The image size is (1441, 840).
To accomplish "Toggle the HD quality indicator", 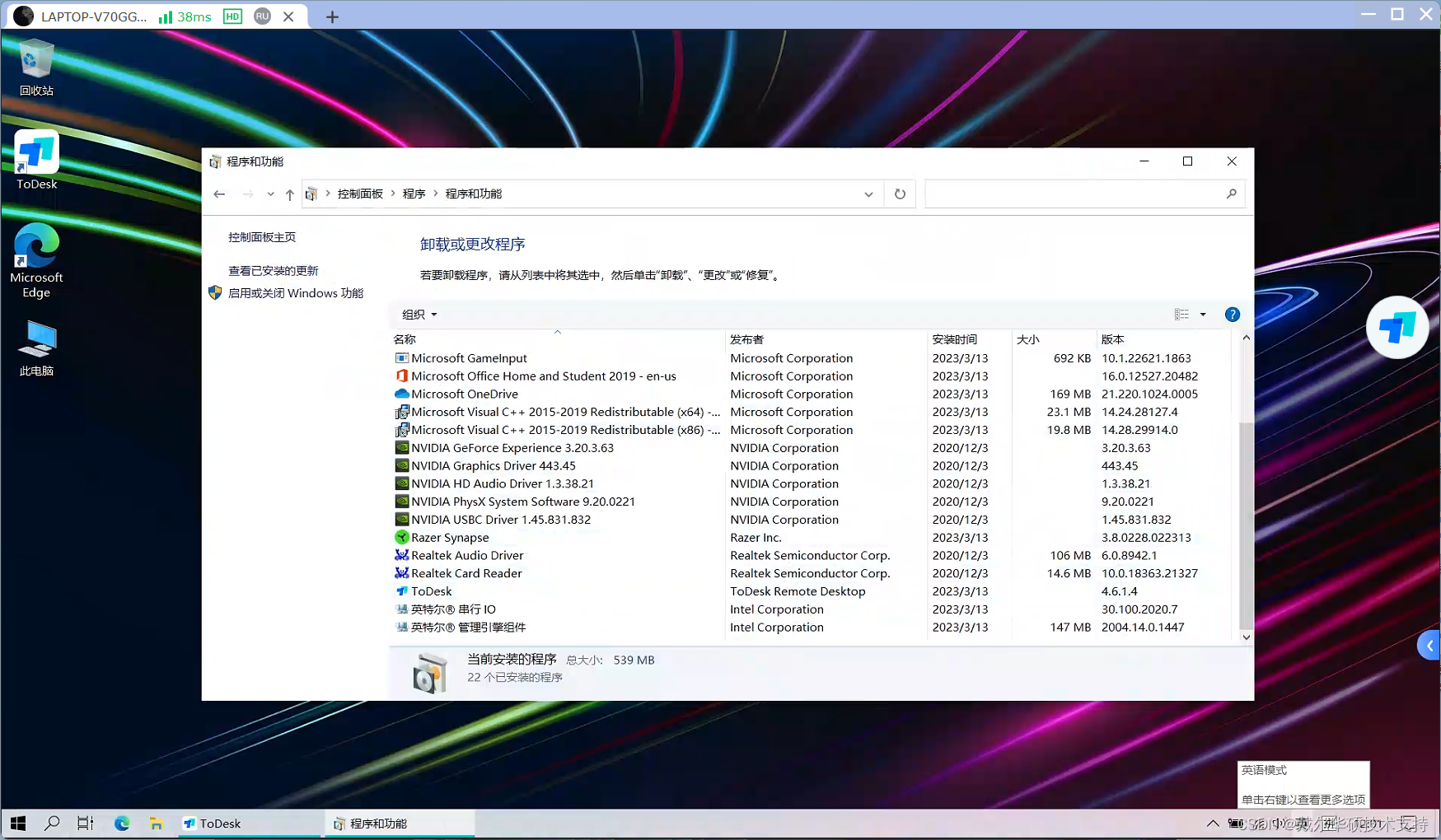I will point(233,16).
